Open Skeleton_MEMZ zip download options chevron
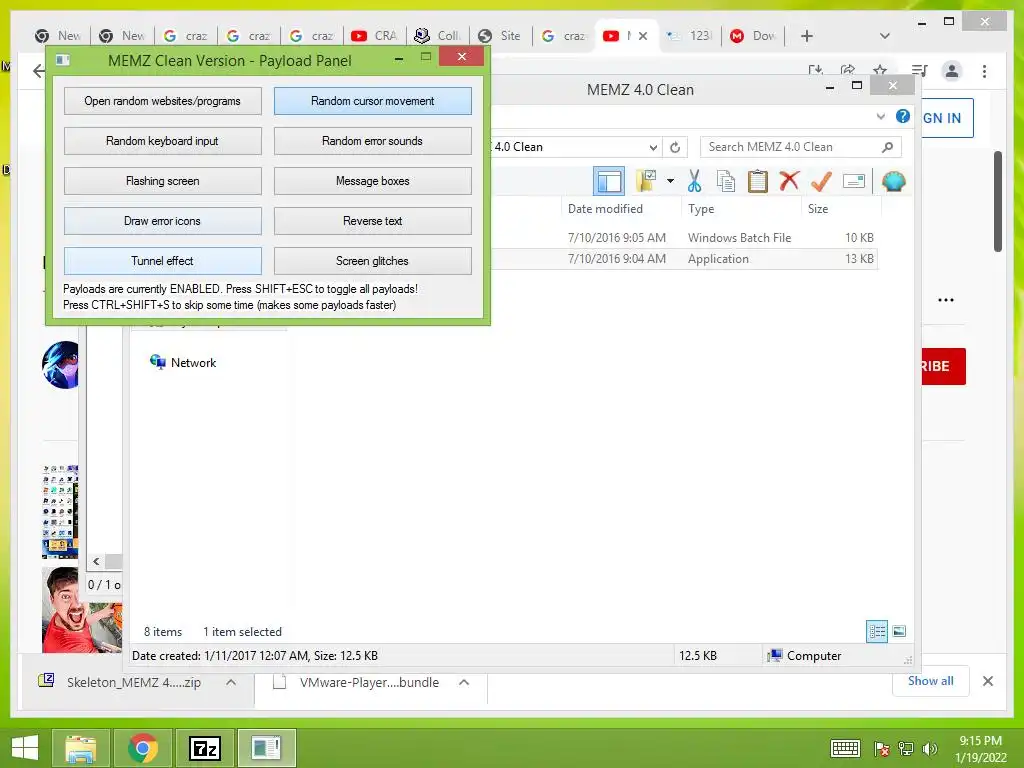The height and width of the screenshot is (768, 1024). pyautogui.click(x=231, y=682)
